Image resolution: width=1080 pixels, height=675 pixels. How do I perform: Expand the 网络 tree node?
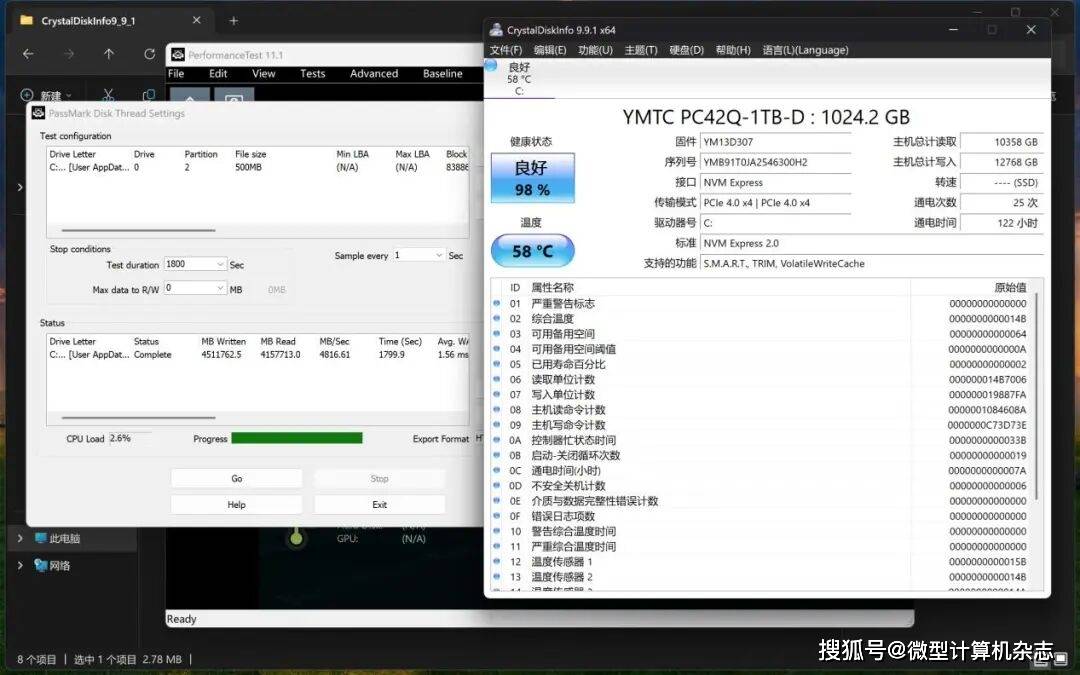(20, 565)
